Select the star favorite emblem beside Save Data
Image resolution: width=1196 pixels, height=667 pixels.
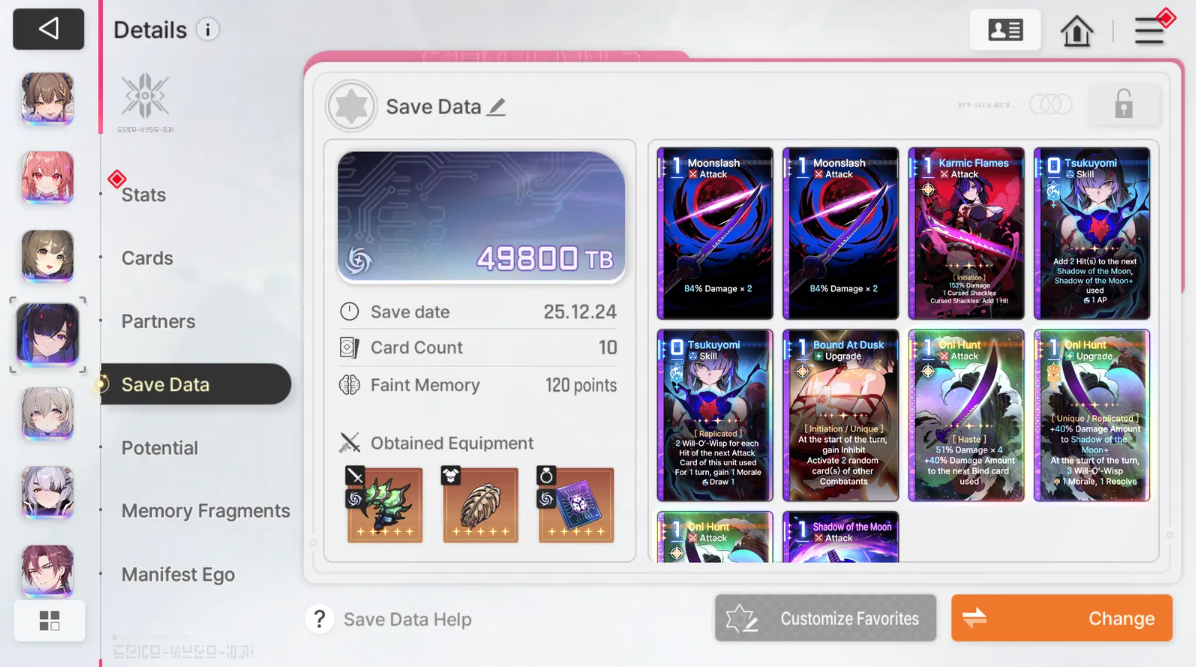pos(351,107)
